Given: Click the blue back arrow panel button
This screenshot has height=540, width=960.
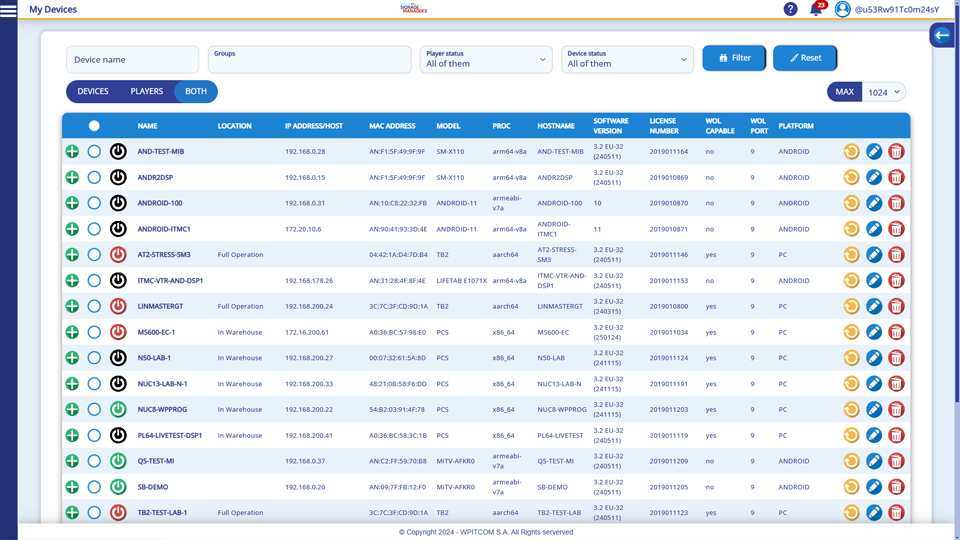Looking at the screenshot, I should pyautogui.click(x=942, y=35).
